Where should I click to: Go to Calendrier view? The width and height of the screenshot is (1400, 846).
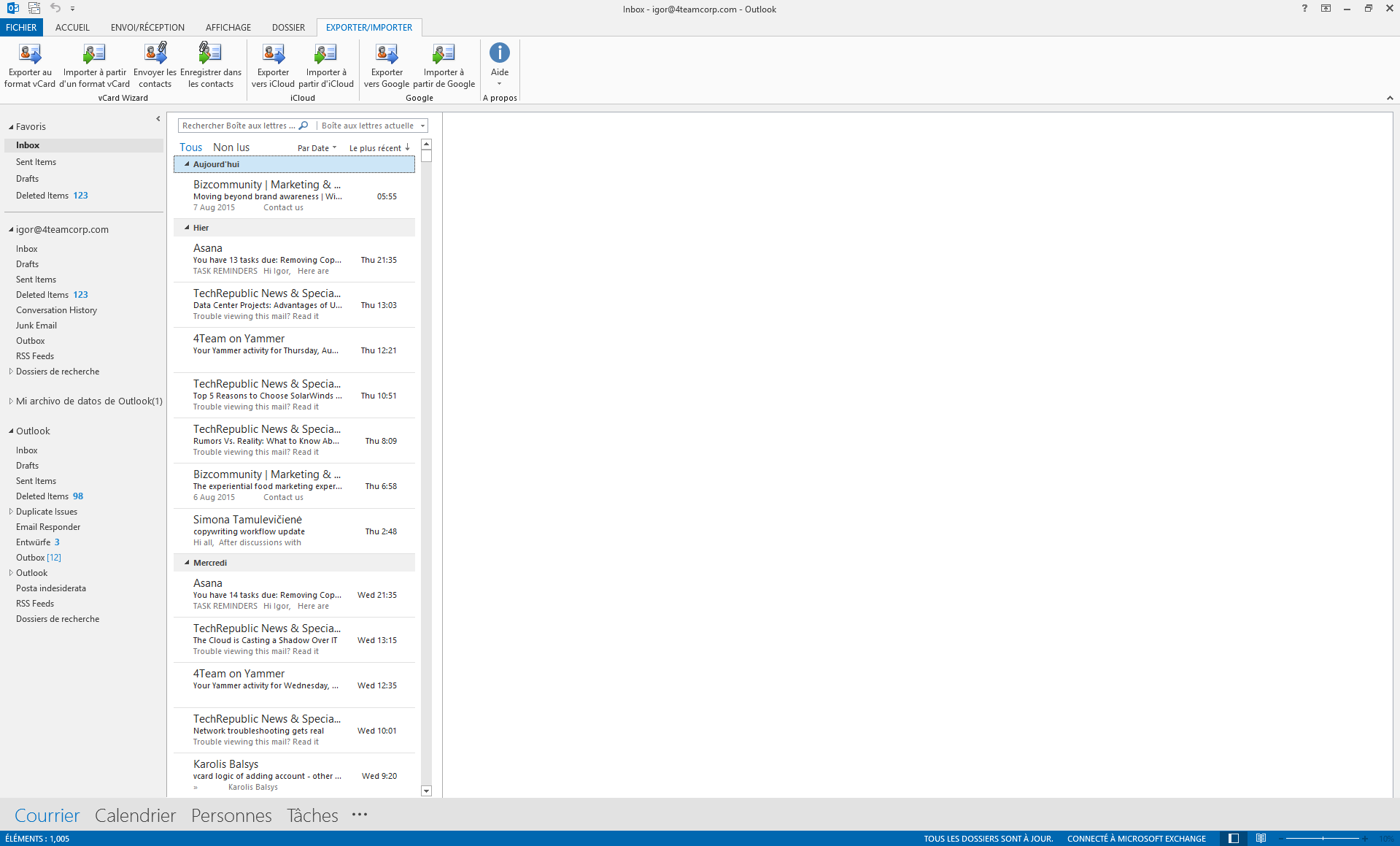tap(136, 815)
